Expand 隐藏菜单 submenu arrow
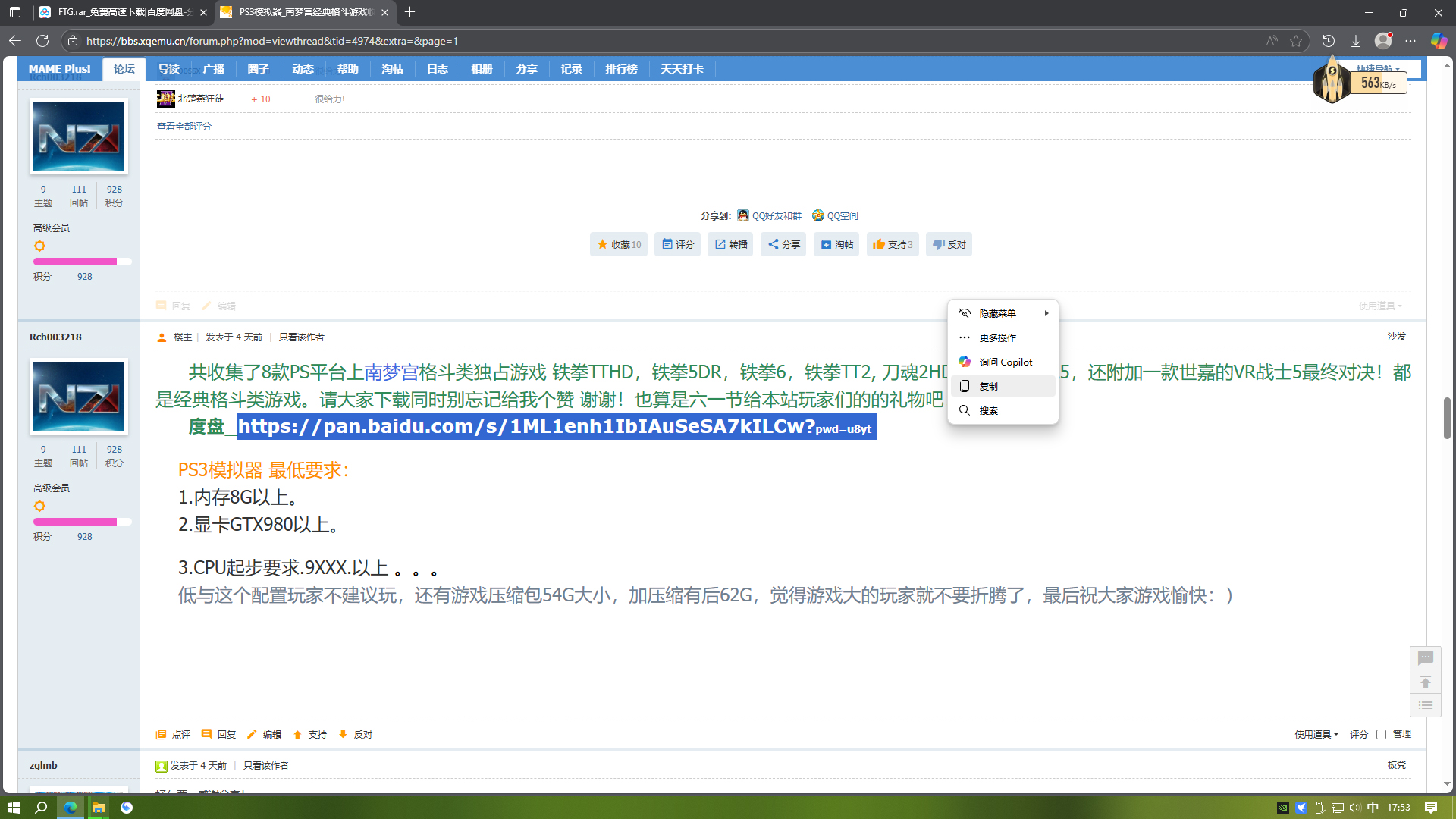Viewport: 1456px width, 819px height. [x=1046, y=313]
